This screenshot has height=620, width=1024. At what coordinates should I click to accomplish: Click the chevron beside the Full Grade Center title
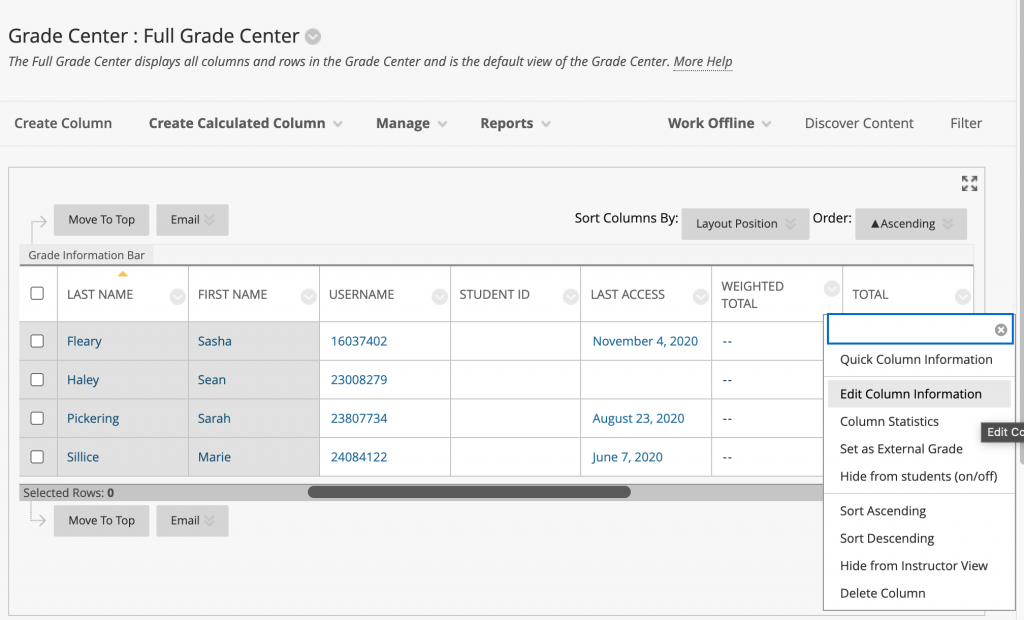[312, 36]
